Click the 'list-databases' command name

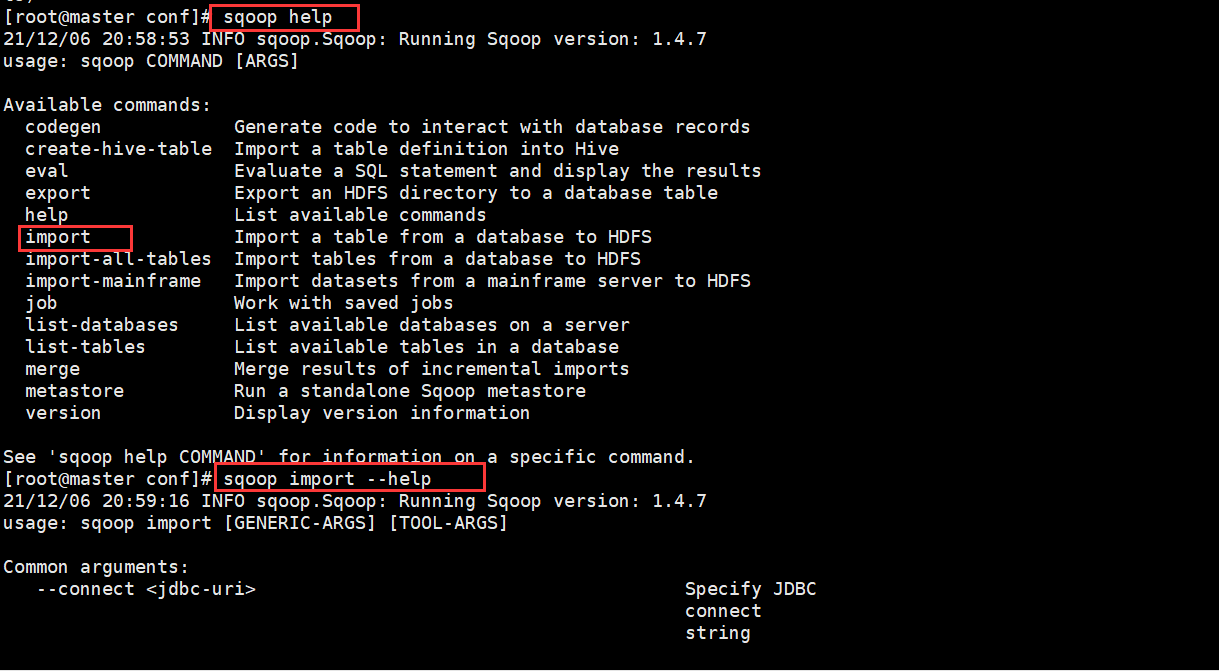point(102,325)
